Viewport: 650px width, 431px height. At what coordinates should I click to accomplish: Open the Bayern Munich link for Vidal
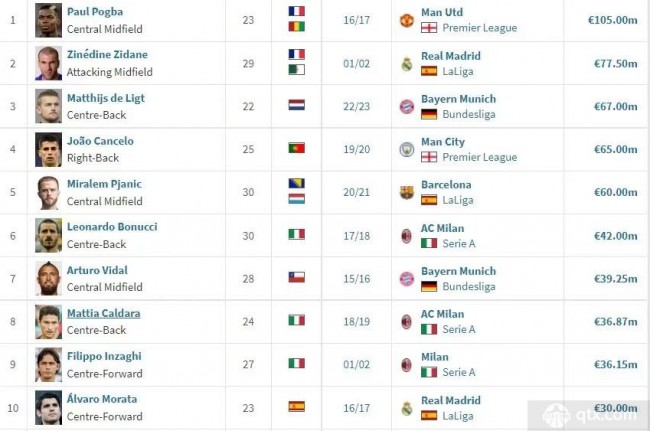(x=458, y=271)
